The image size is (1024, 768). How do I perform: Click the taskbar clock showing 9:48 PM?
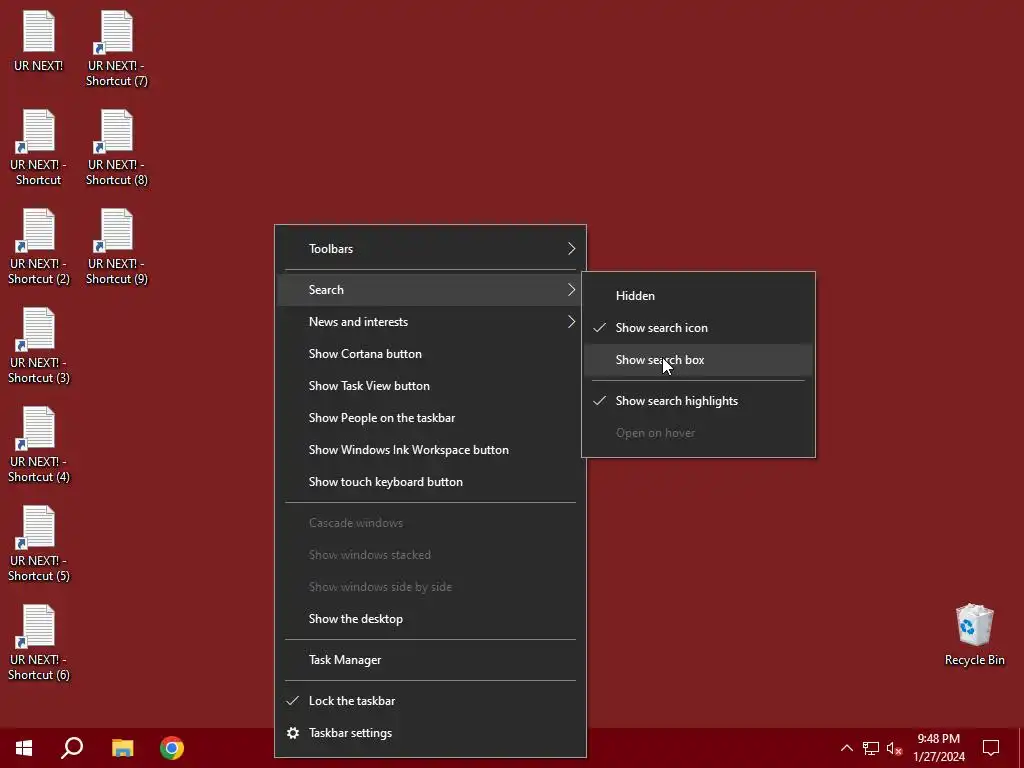point(938,748)
